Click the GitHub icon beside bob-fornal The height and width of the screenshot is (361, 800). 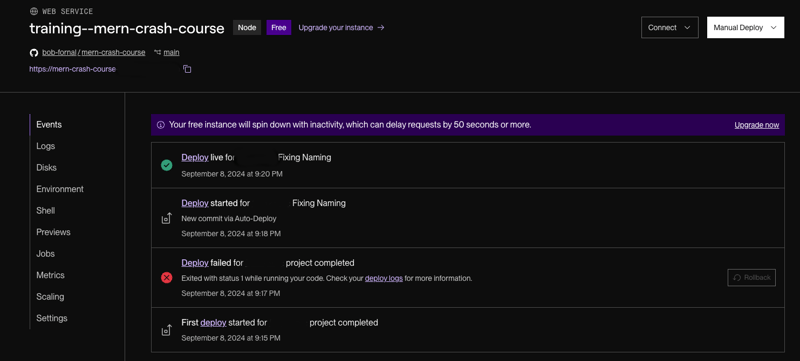(34, 53)
